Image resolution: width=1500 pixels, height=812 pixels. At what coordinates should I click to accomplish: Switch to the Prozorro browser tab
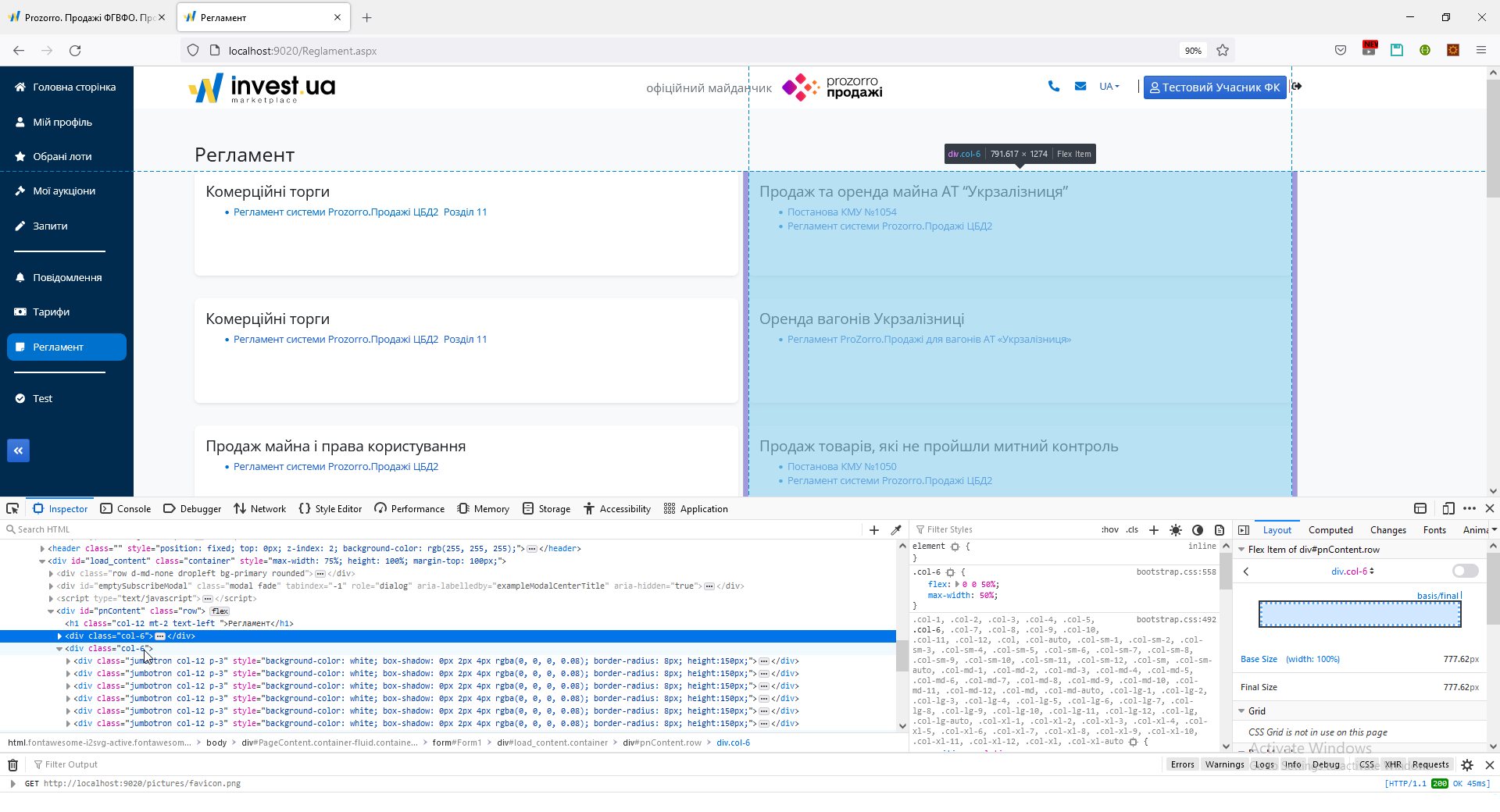coord(87,17)
